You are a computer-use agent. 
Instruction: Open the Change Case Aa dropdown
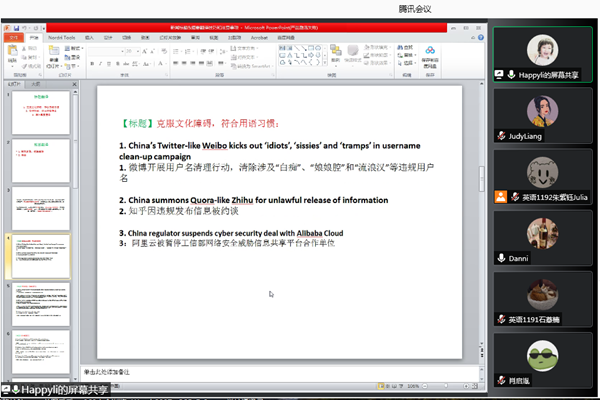point(147,64)
